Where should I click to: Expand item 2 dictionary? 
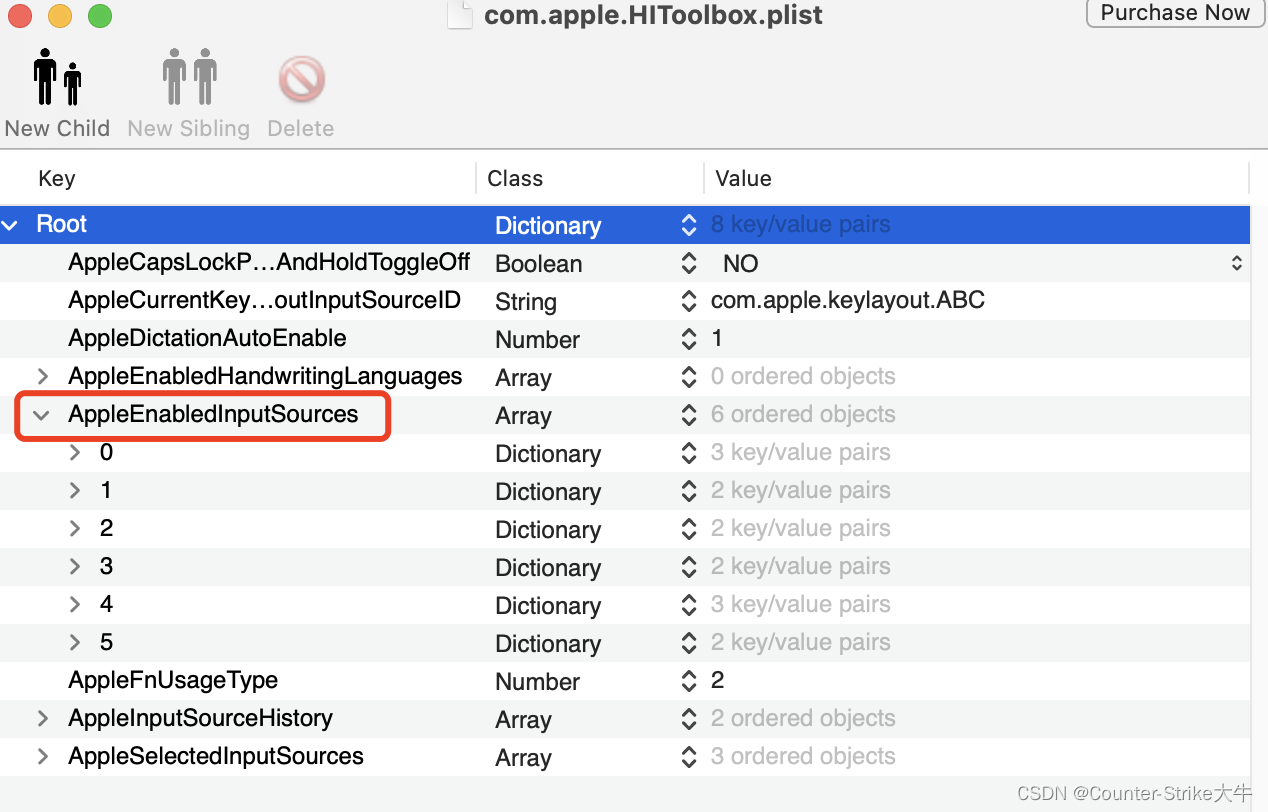[x=75, y=529]
